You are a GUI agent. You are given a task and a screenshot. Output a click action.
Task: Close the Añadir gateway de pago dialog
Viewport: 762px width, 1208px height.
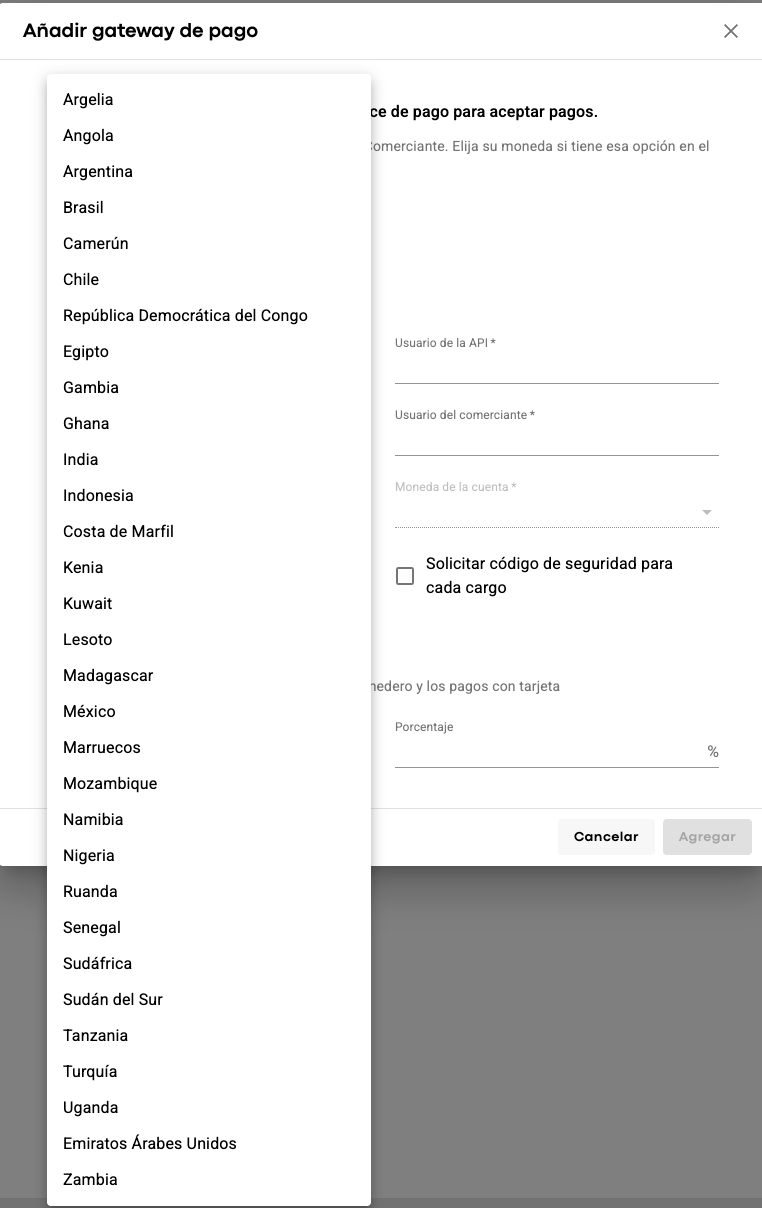[731, 31]
